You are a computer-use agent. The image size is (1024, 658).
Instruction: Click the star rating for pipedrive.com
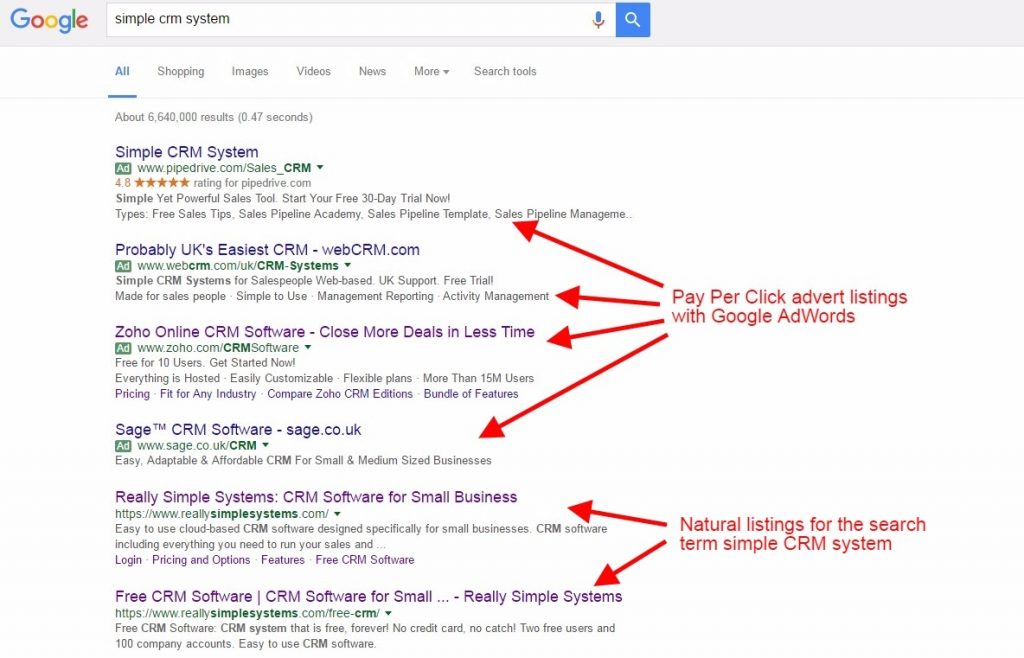162,183
